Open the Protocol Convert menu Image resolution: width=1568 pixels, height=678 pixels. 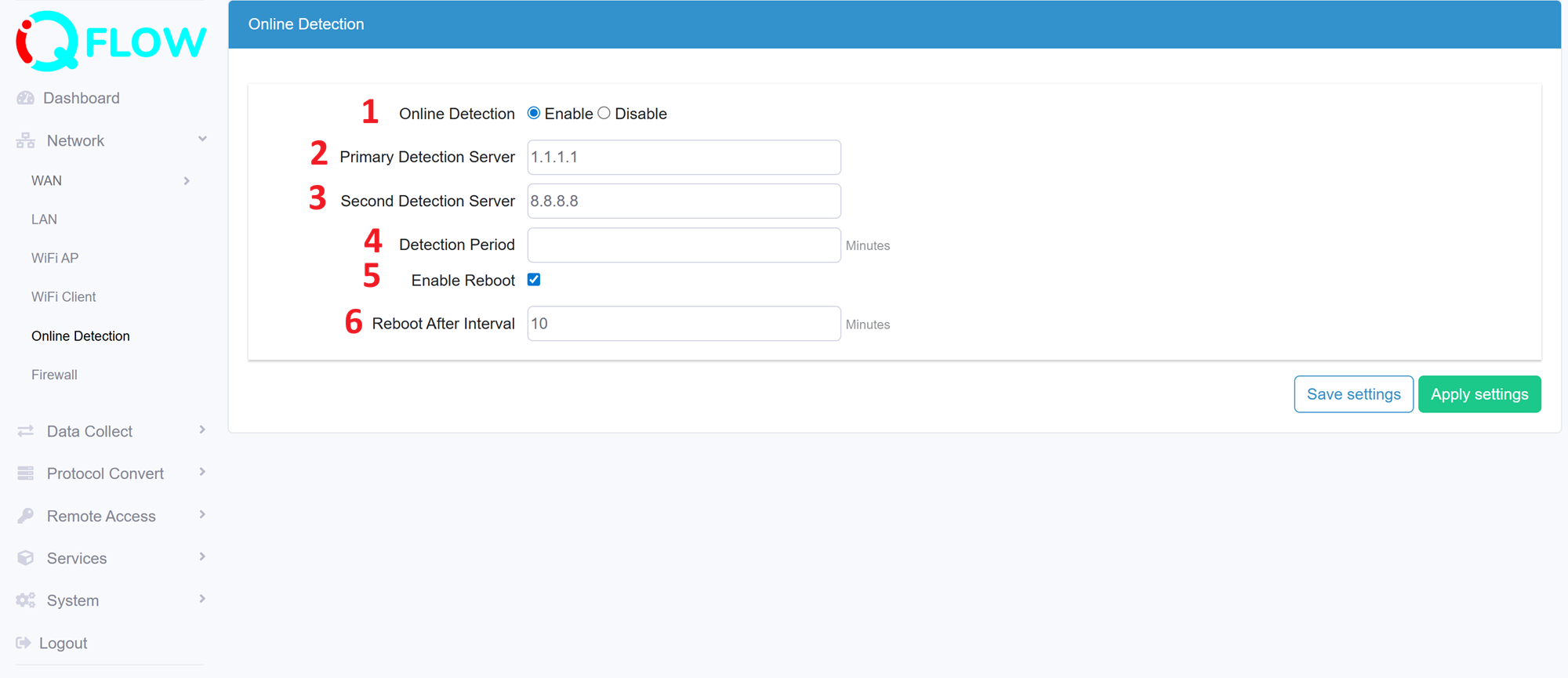pyautogui.click(x=105, y=473)
